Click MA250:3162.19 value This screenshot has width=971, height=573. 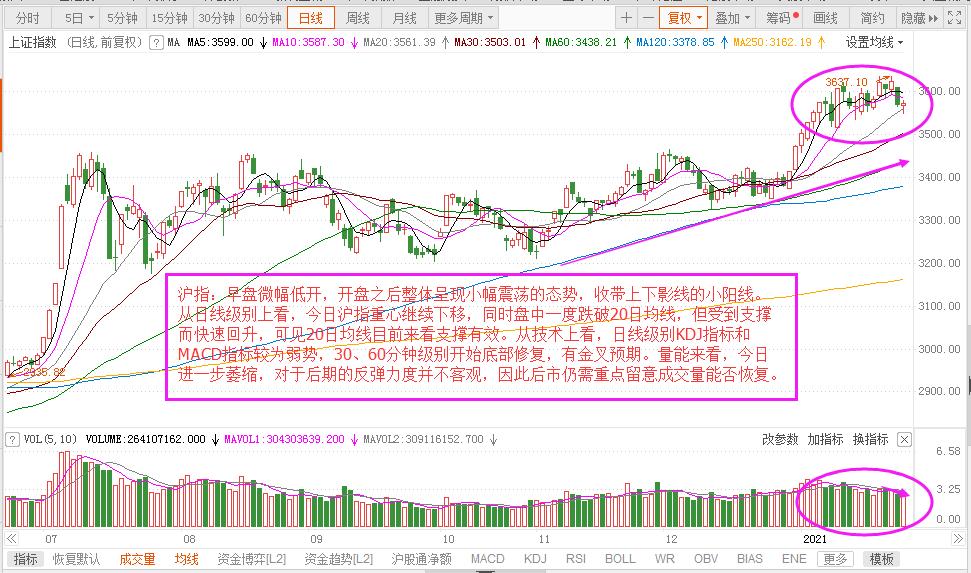pos(772,42)
